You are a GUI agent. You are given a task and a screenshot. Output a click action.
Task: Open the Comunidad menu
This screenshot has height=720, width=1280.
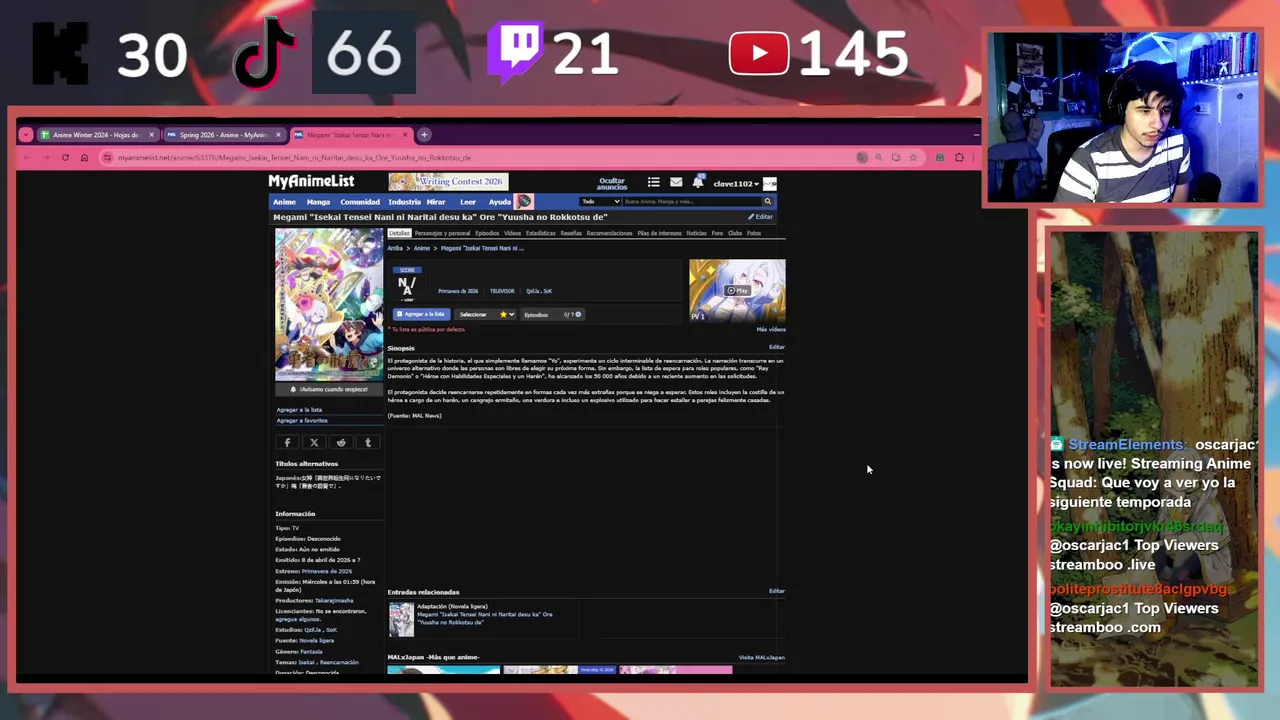pos(360,202)
